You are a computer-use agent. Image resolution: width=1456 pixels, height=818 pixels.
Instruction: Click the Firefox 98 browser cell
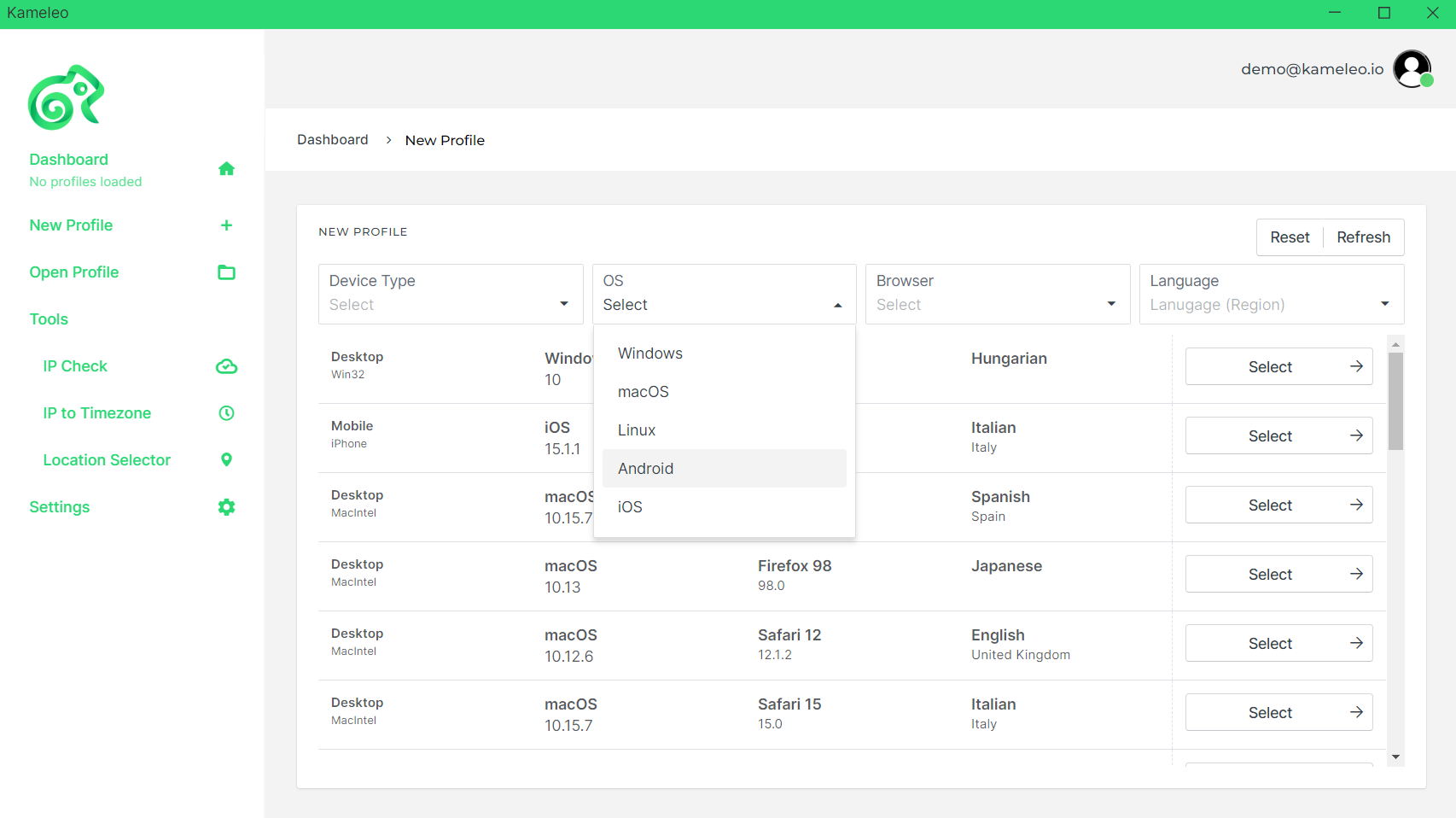[795, 575]
